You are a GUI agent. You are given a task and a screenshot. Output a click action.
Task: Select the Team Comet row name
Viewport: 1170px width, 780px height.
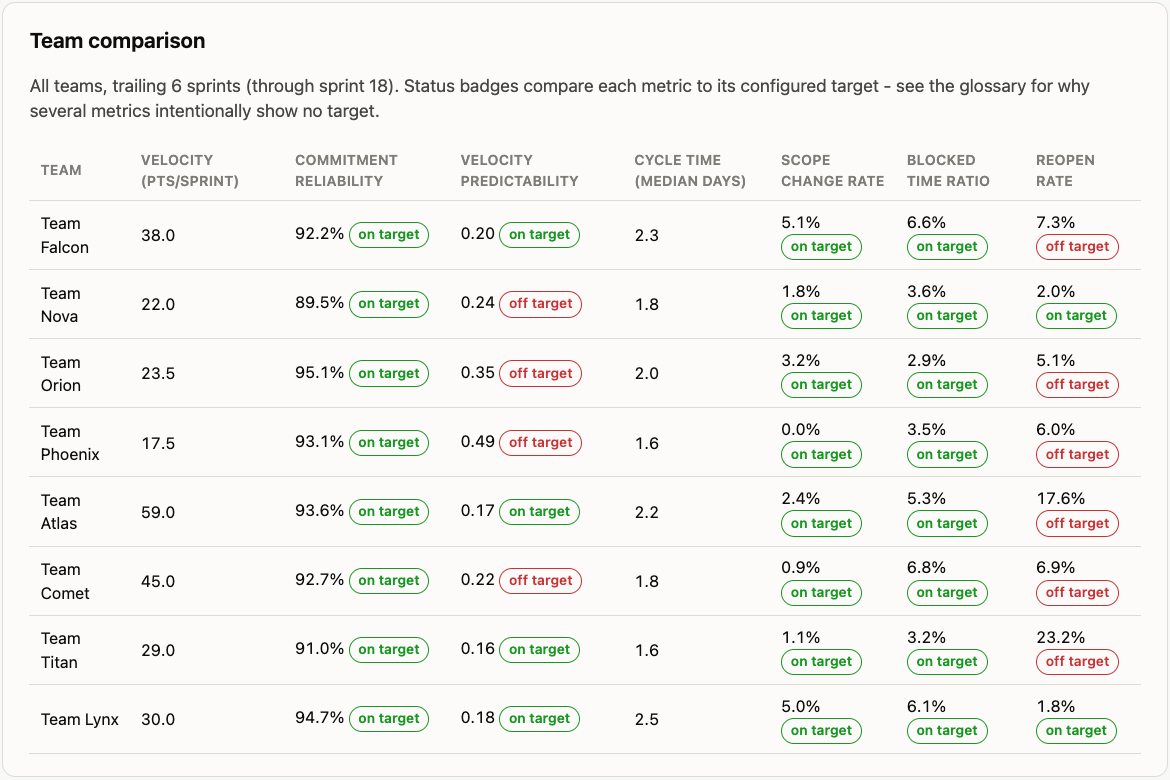point(65,581)
